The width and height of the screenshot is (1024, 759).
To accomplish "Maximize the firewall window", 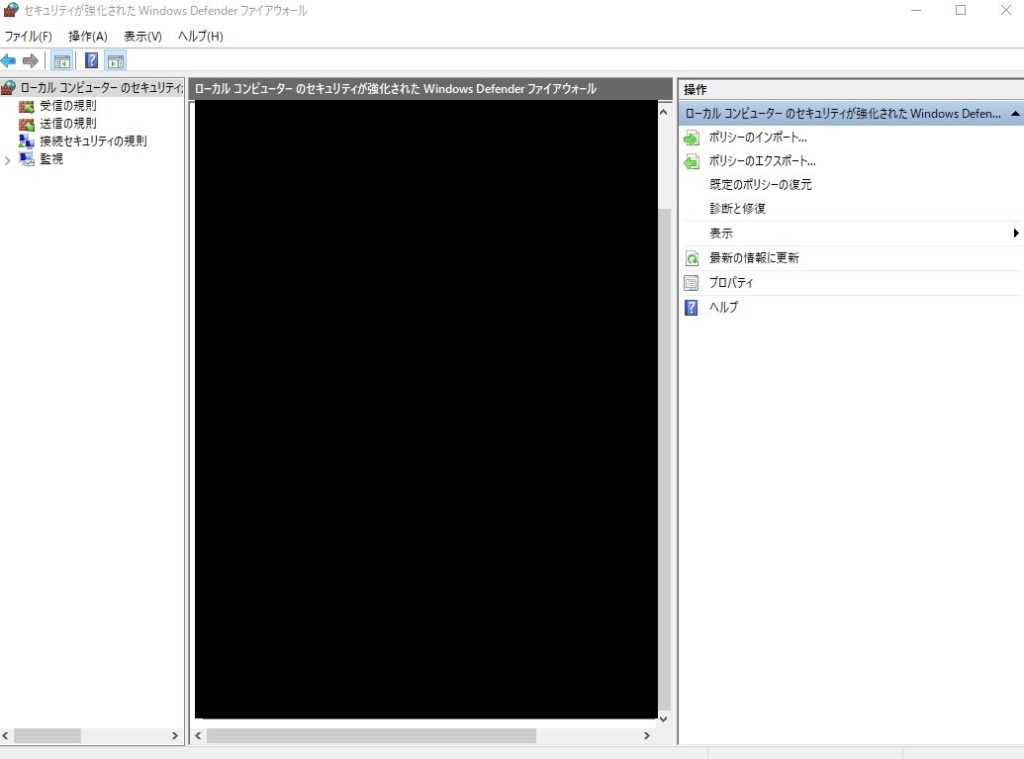I will pos(961,10).
